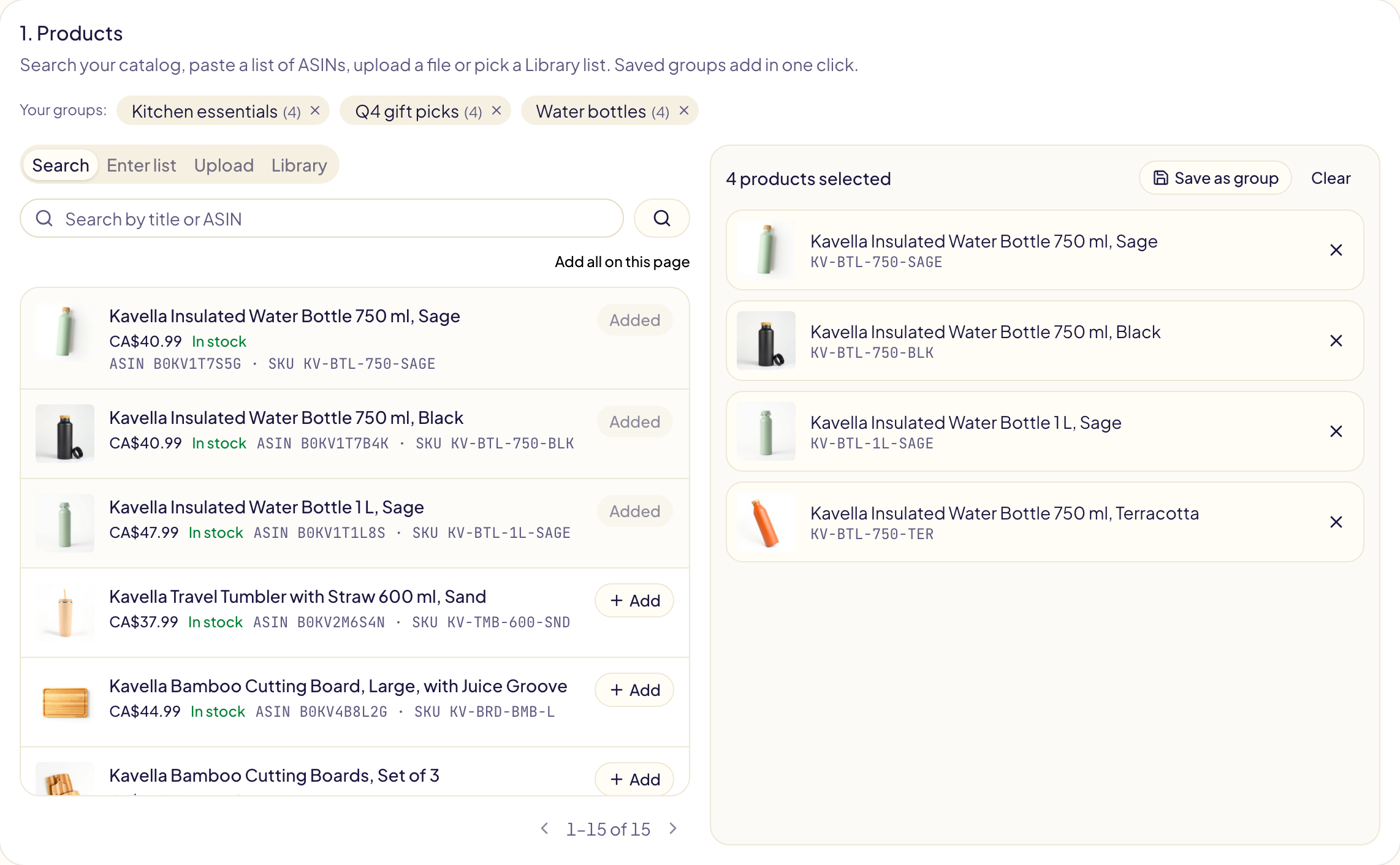
Task: Remove the Kitchen essentials group chip
Action: click(315, 111)
